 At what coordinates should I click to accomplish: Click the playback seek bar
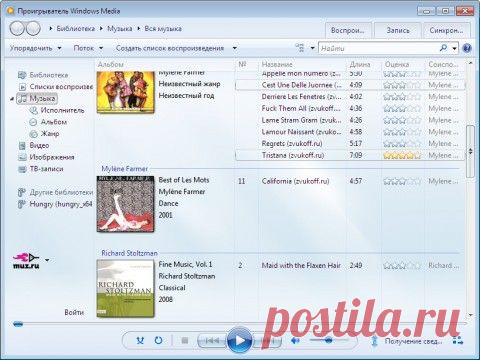point(240,323)
